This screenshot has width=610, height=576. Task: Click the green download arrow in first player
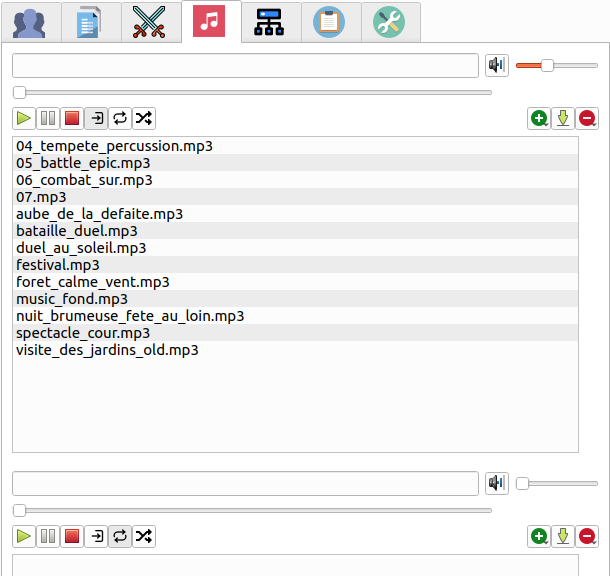coord(563,119)
